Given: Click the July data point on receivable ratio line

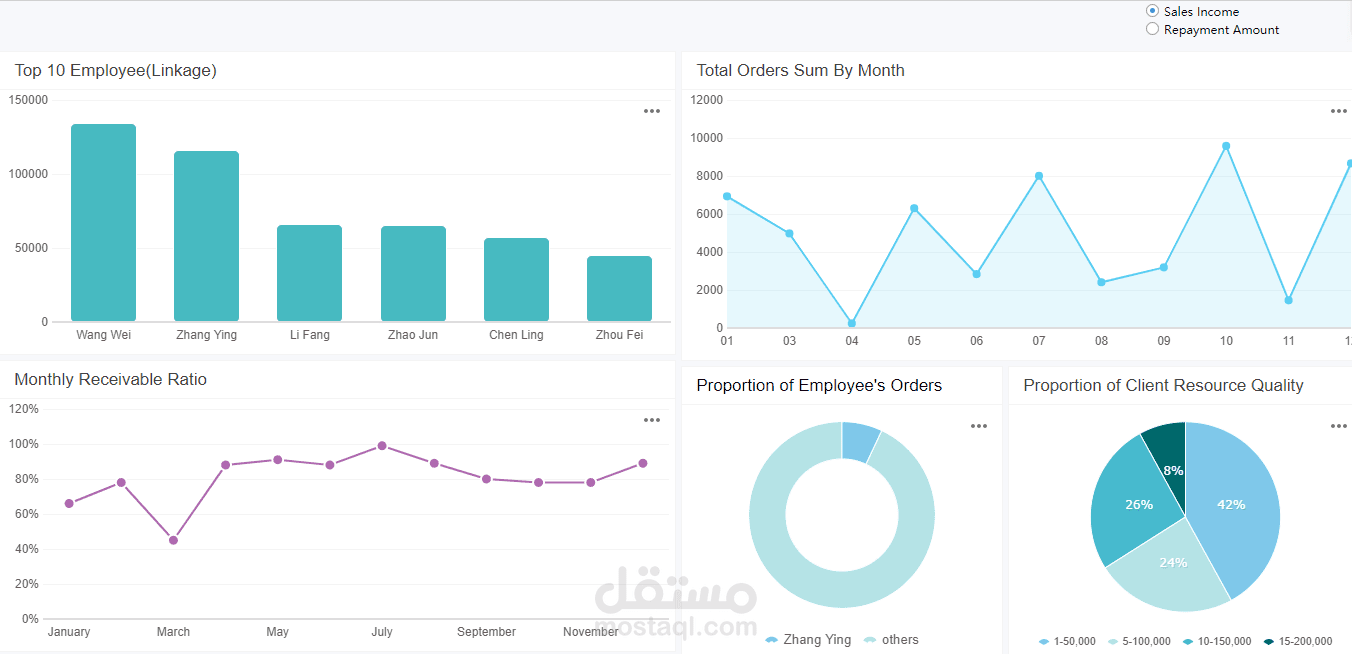Looking at the screenshot, I should coord(382,444).
